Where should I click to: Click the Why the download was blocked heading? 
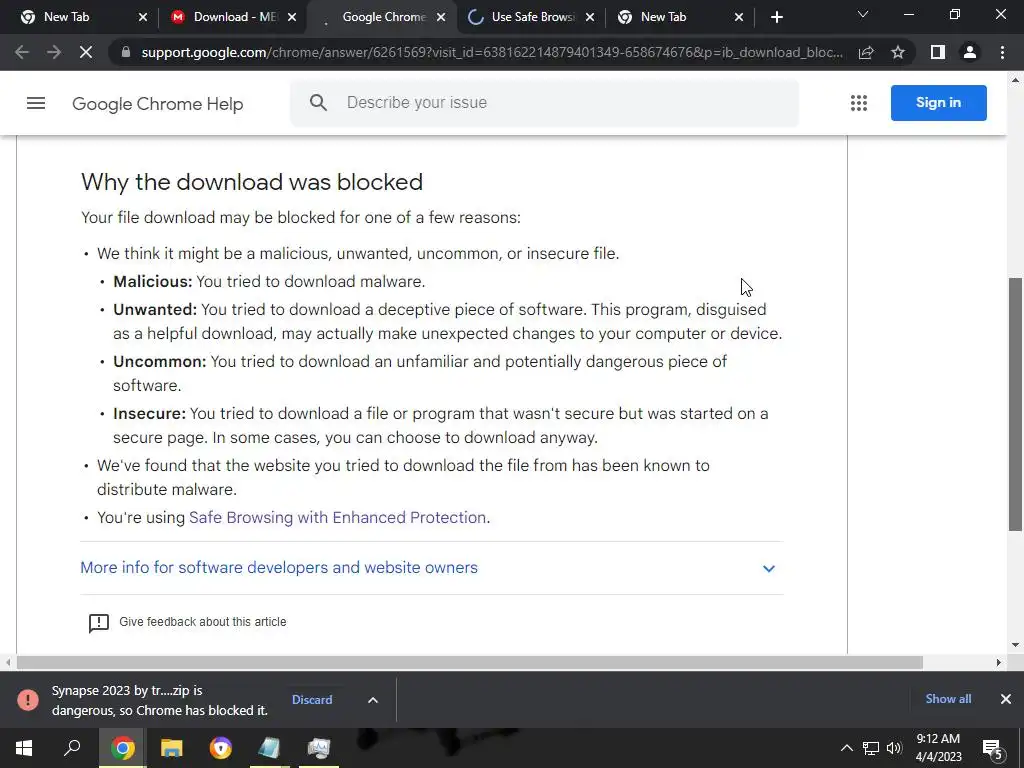click(x=252, y=182)
